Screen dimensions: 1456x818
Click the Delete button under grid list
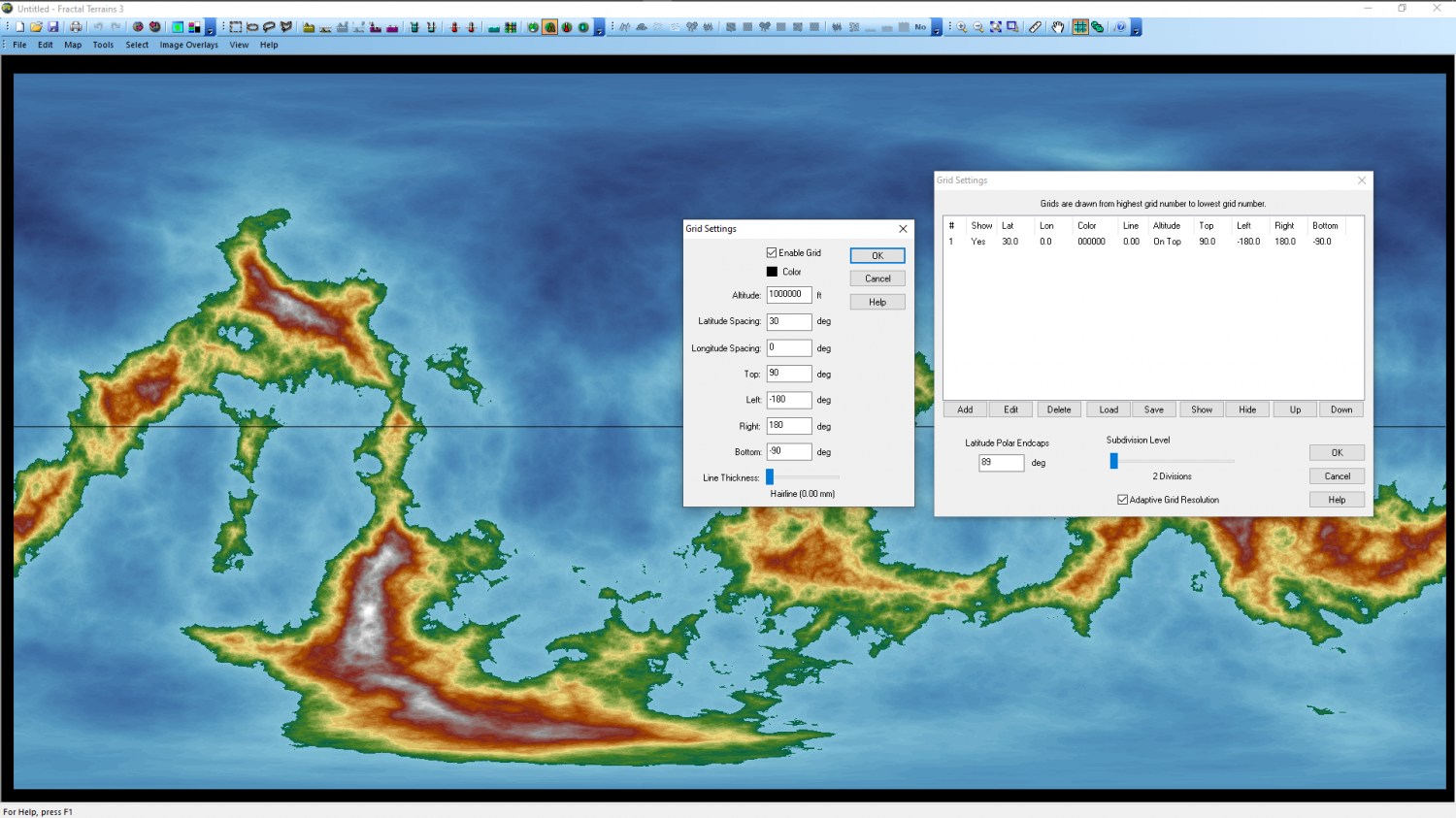(x=1059, y=409)
